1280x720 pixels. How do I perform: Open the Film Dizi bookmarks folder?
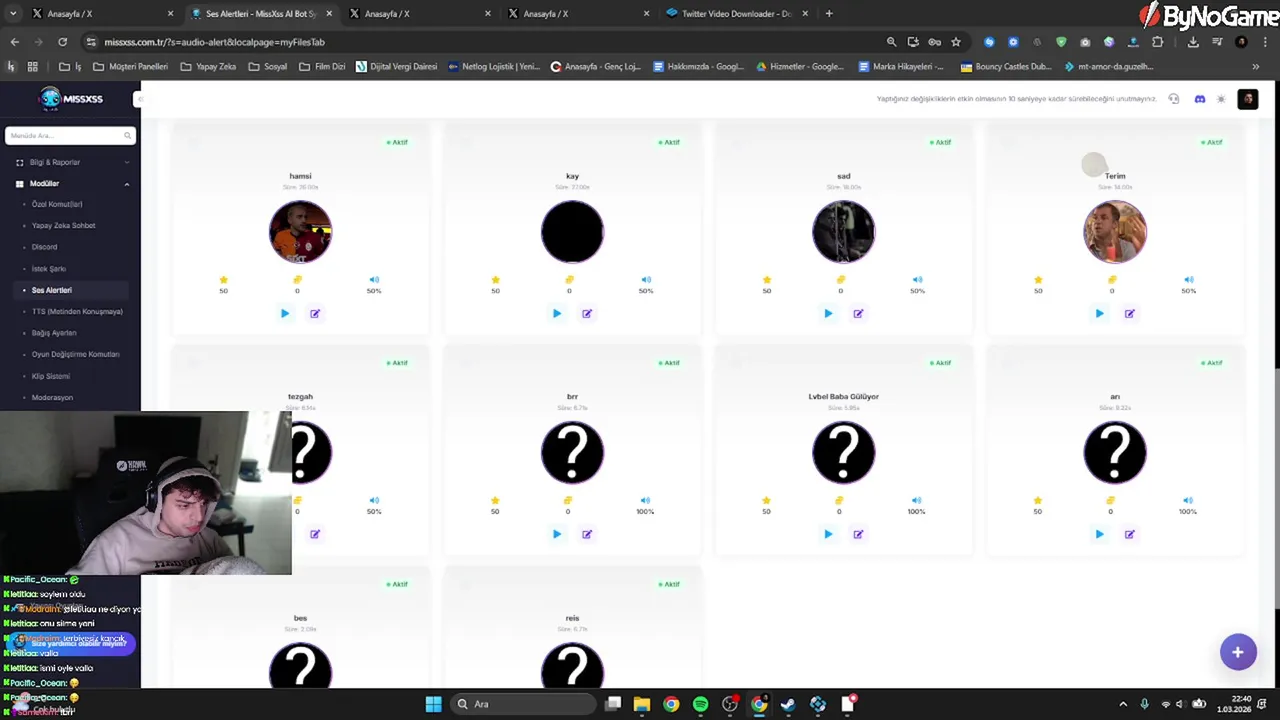pos(322,67)
